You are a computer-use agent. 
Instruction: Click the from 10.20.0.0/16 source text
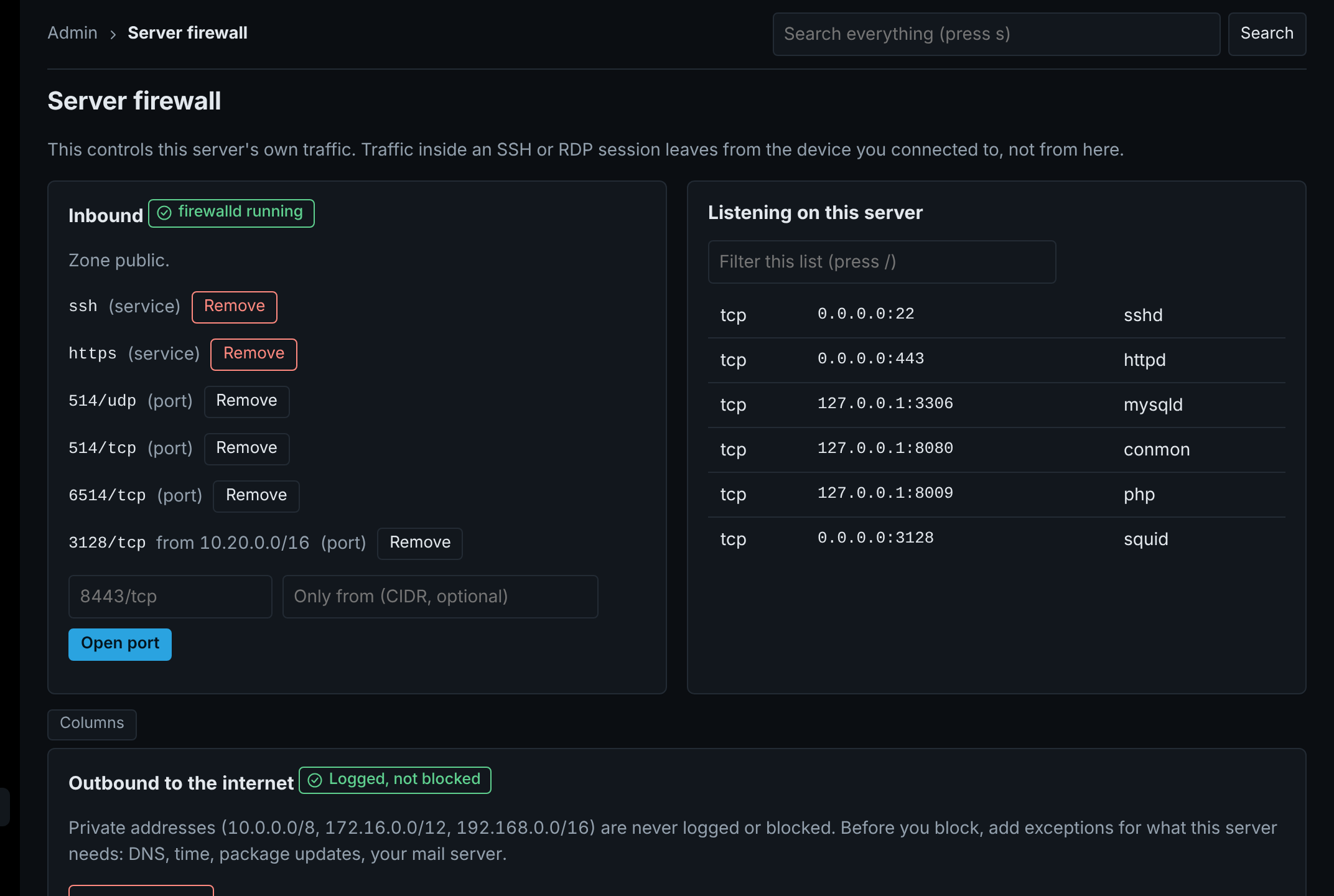(x=233, y=543)
